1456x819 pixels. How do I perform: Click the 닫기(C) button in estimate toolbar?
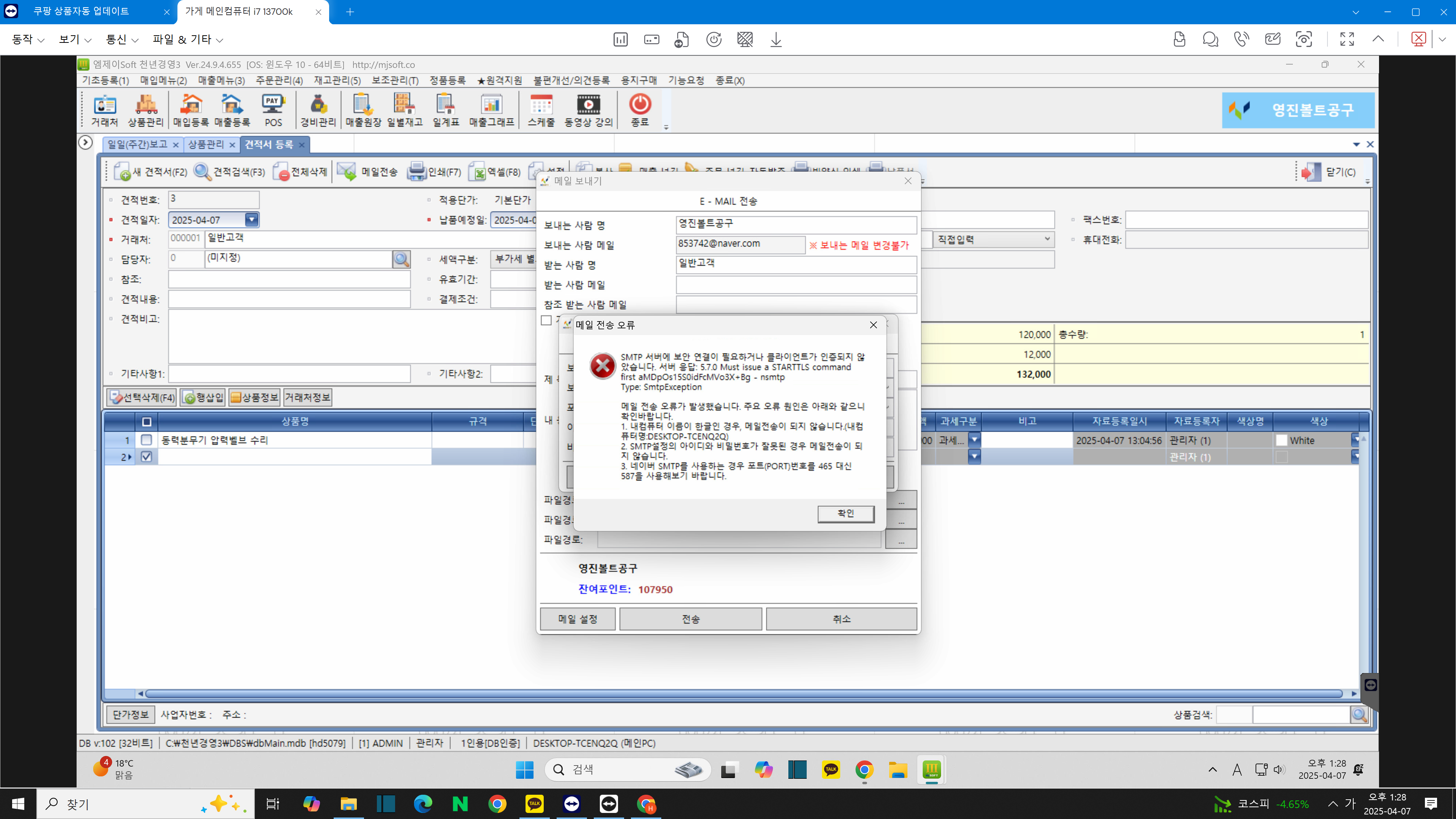click(x=1328, y=172)
